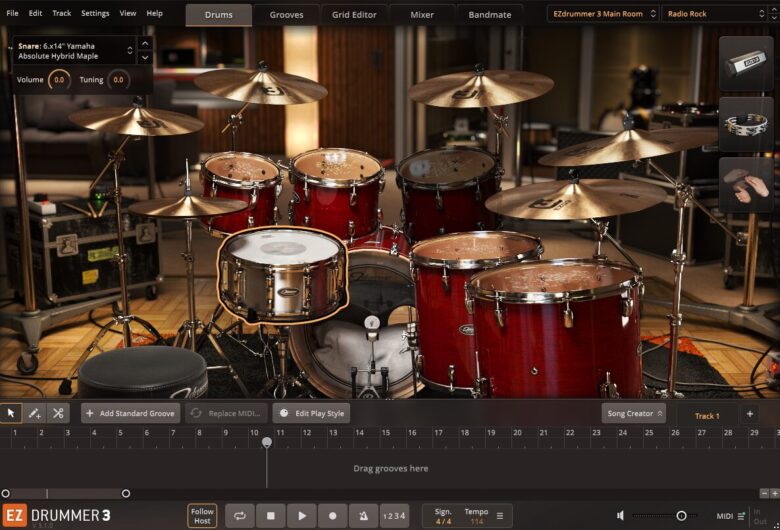Open the Edit menu
The image size is (780, 530).
coord(35,13)
